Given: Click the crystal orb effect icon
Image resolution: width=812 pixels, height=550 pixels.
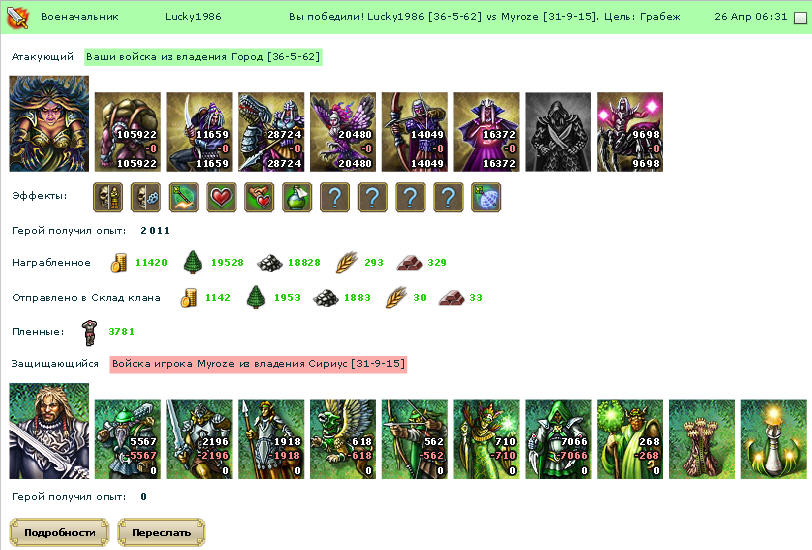Looking at the screenshot, I should (486, 197).
